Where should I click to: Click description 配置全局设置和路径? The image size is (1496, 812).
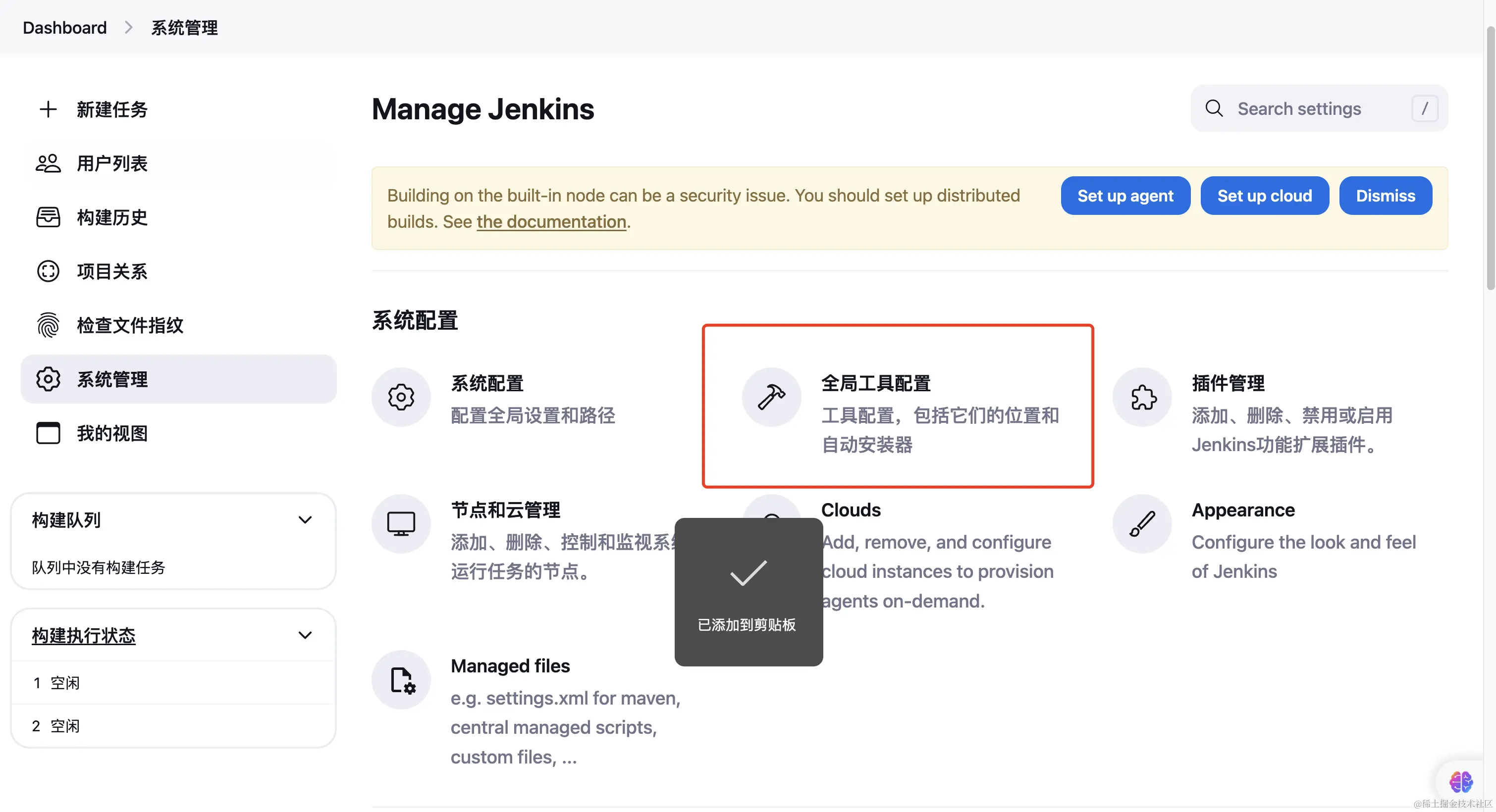tap(533, 415)
